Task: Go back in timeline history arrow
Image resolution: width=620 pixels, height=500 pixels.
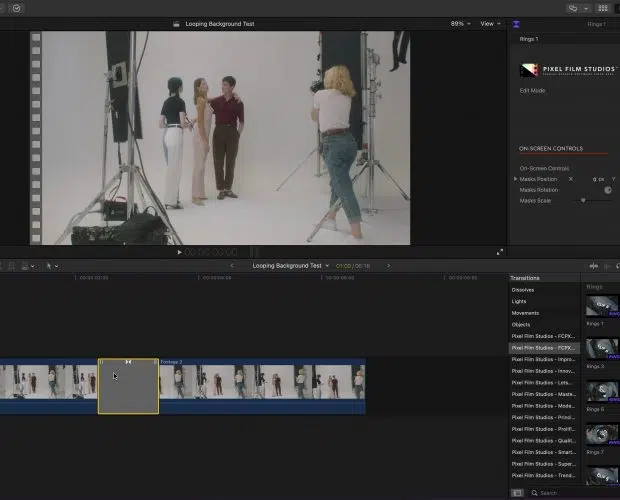Action: [x=232, y=266]
